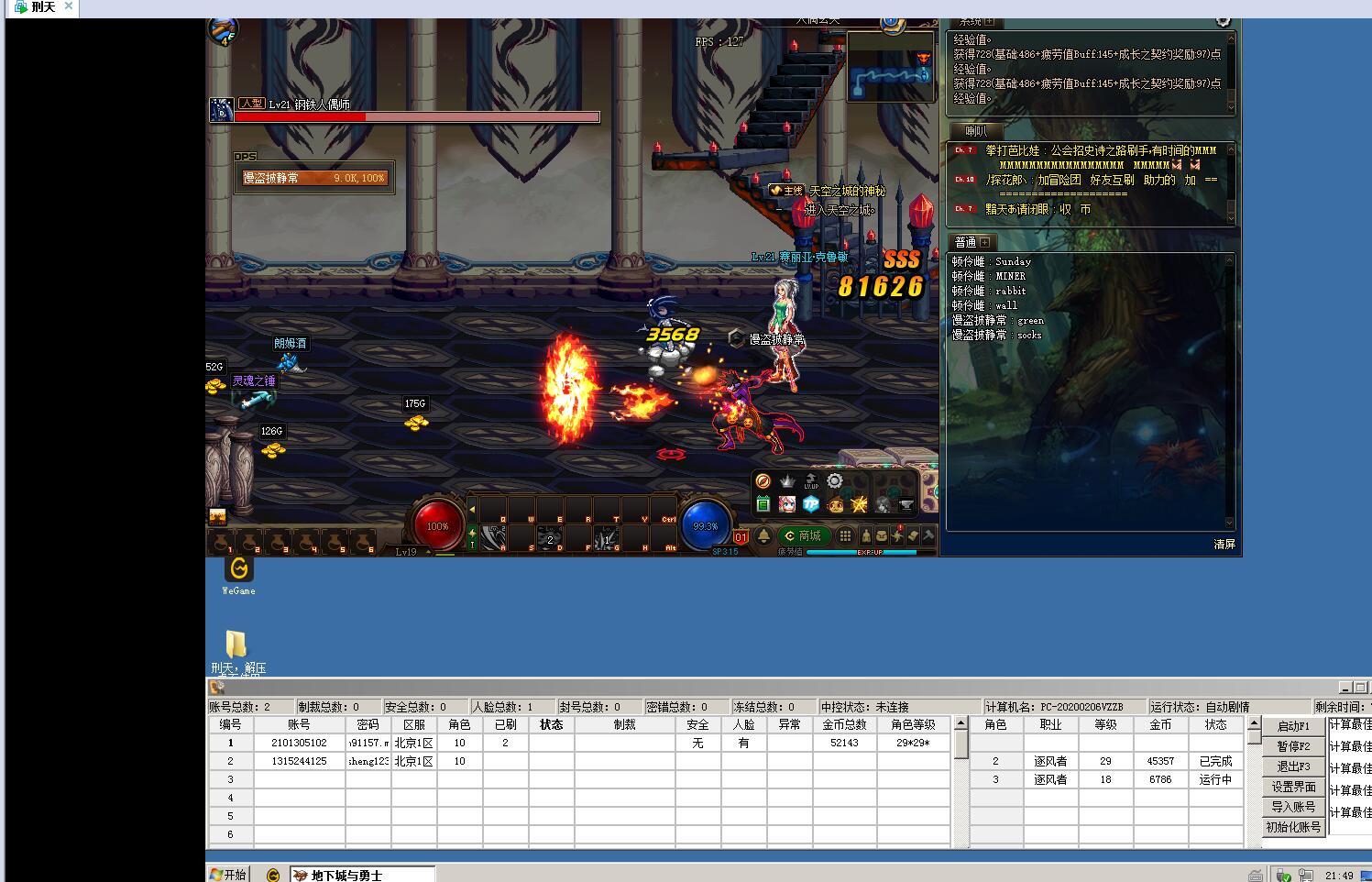This screenshot has width=1372, height=882.
Task: Click 普通 chat scroll down arrow
Action: coord(1230,524)
